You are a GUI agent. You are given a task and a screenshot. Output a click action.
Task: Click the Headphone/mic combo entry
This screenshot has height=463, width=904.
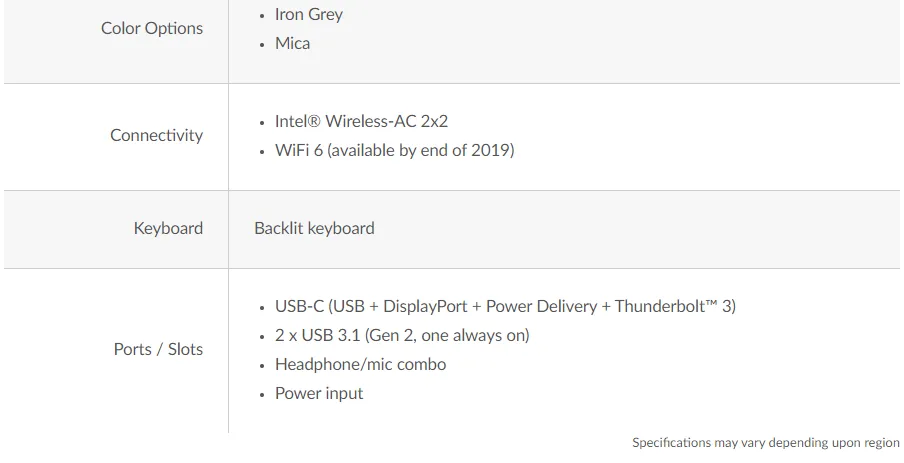tap(360, 364)
